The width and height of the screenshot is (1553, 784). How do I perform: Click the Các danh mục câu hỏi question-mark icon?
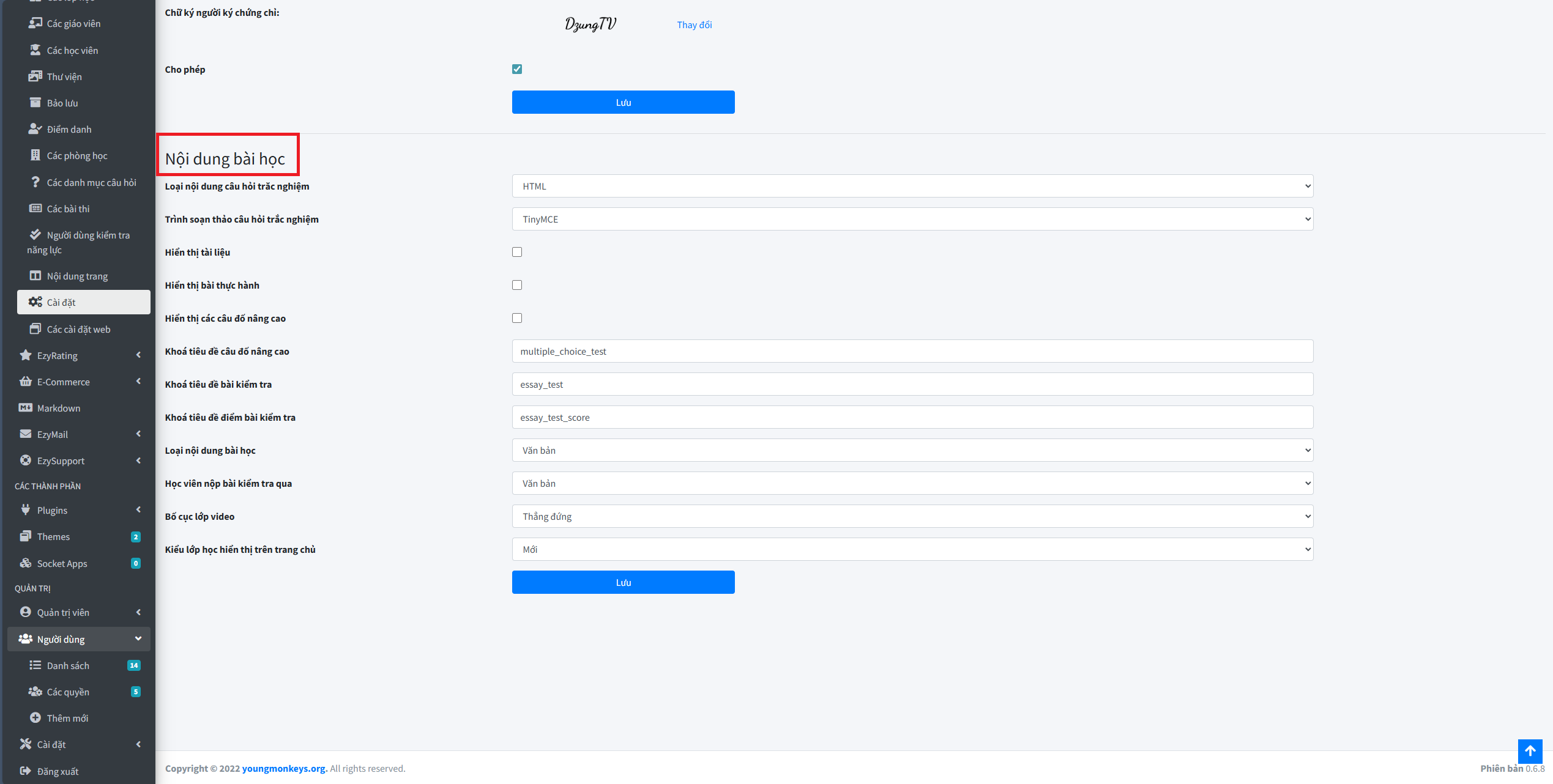pyautogui.click(x=35, y=182)
